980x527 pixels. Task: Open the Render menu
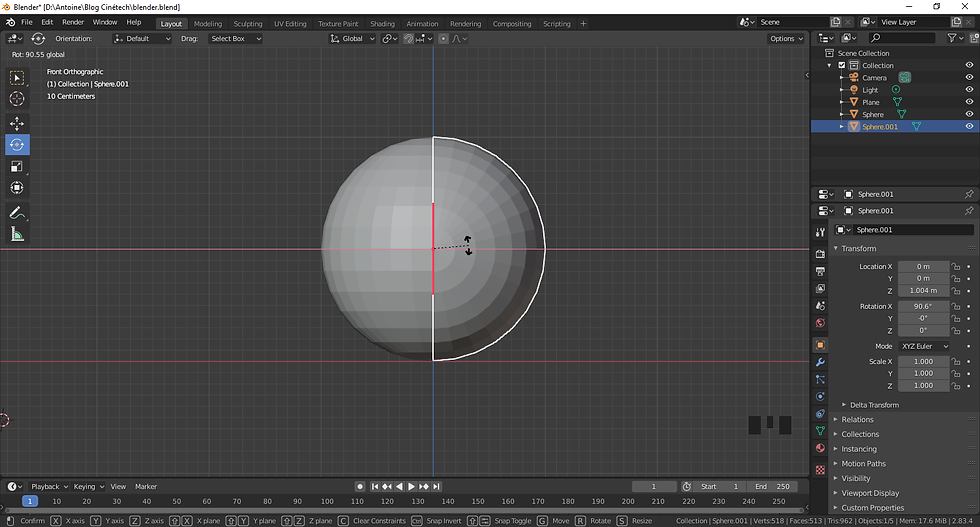pyautogui.click(x=73, y=23)
